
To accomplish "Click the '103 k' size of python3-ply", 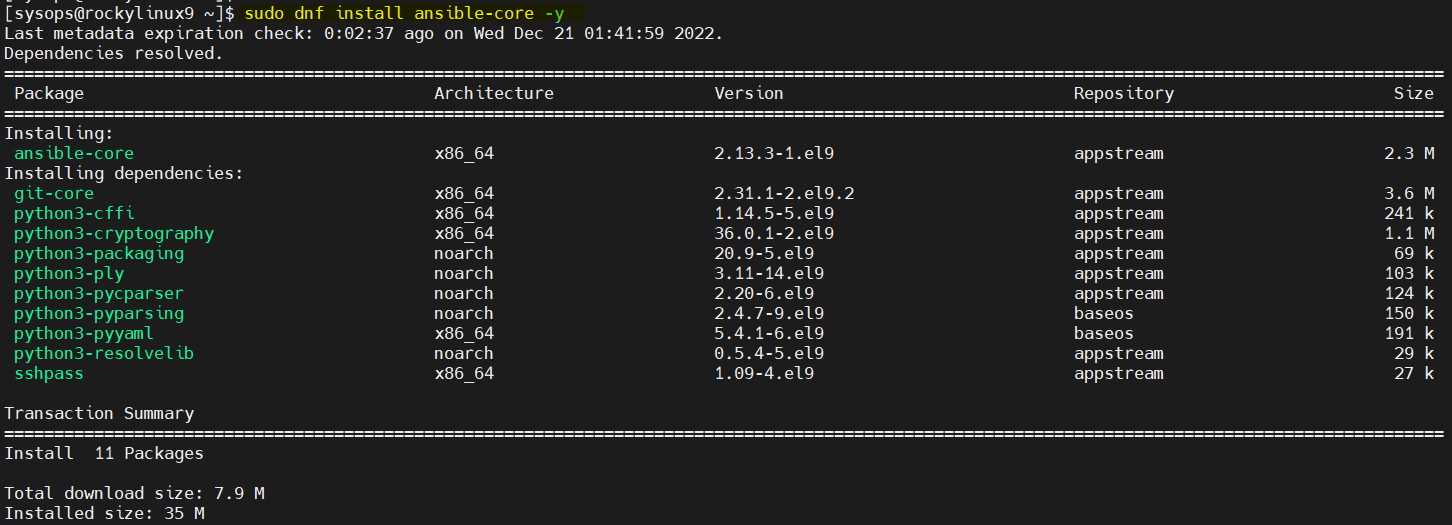I will 1409,273.
